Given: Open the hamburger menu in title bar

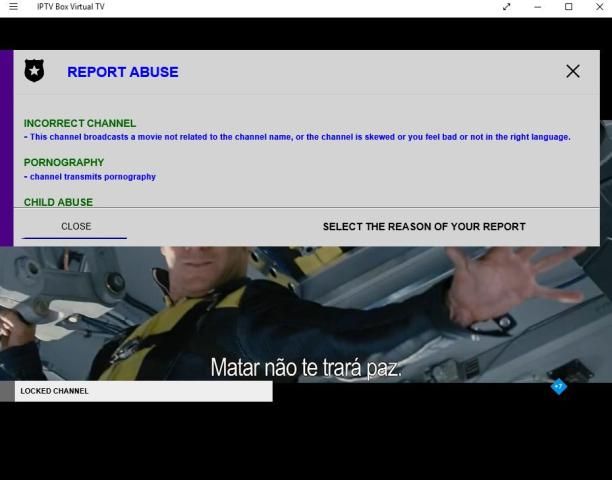Looking at the screenshot, I should (13, 7).
